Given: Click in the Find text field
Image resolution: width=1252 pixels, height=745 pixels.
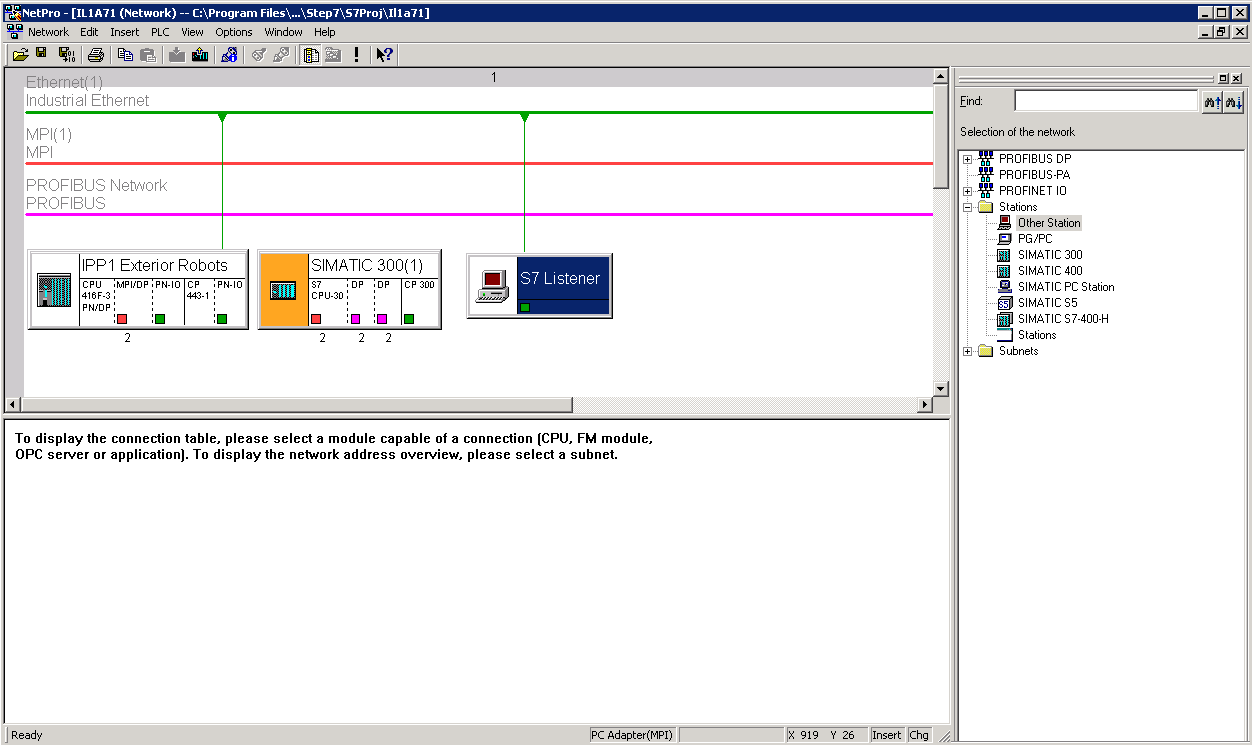Looking at the screenshot, I should click(1105, 101).
